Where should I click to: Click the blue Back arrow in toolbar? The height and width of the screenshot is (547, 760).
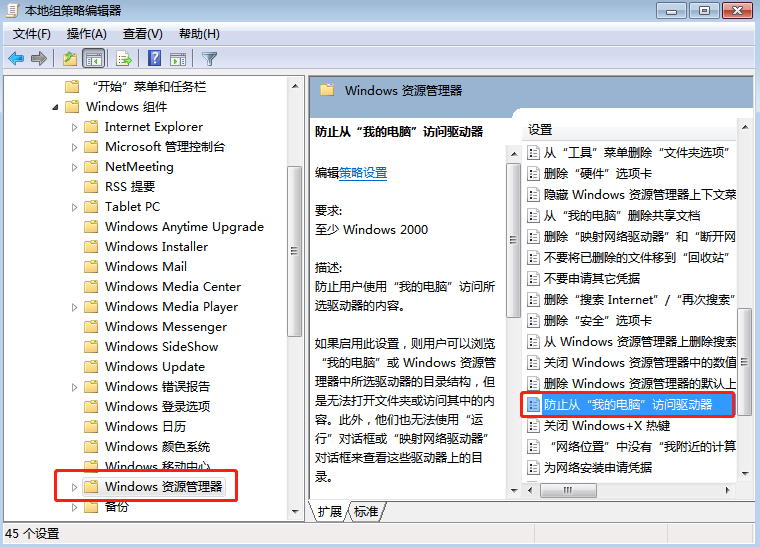tap(16, 59)
